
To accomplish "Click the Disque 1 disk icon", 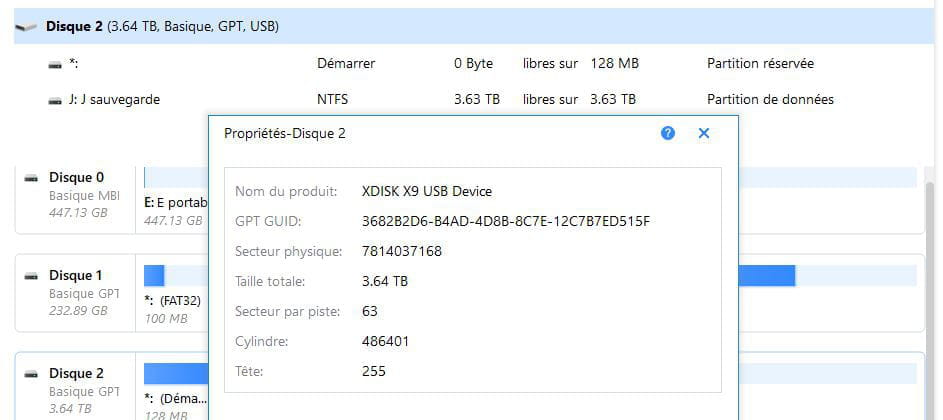I will click(x=32, y=276).
